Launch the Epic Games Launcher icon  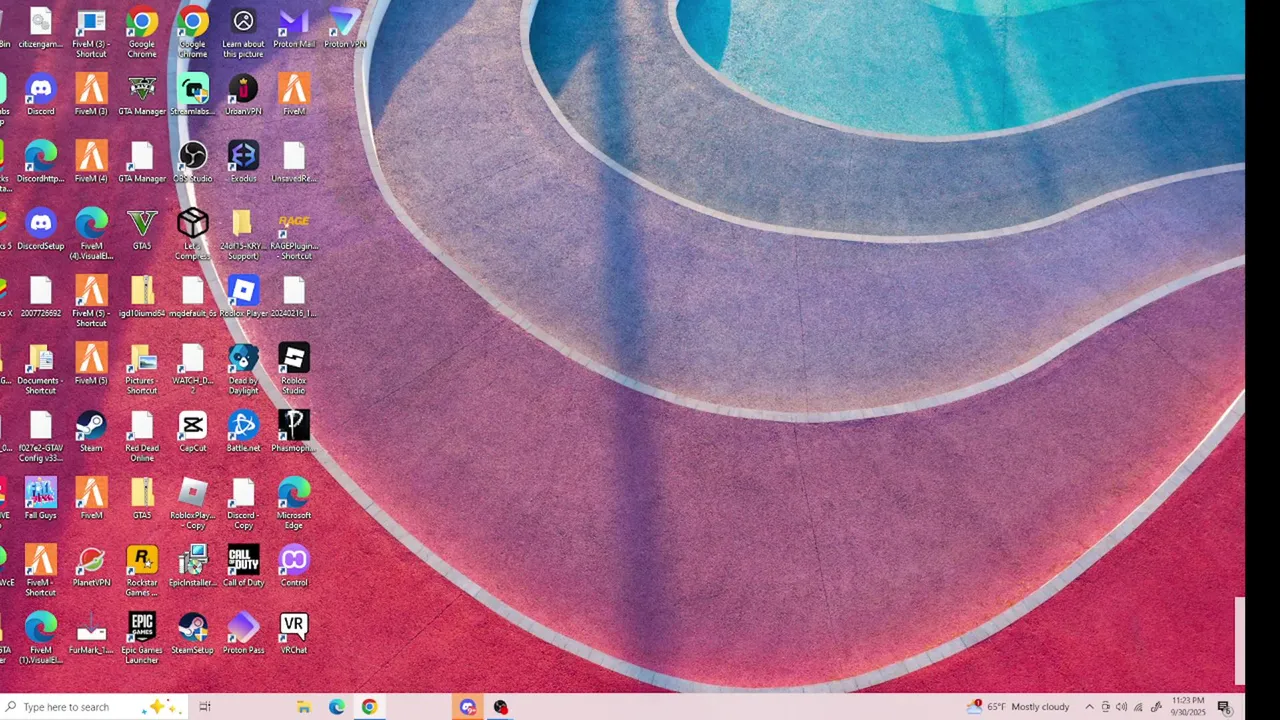click(x=142, y=637)
